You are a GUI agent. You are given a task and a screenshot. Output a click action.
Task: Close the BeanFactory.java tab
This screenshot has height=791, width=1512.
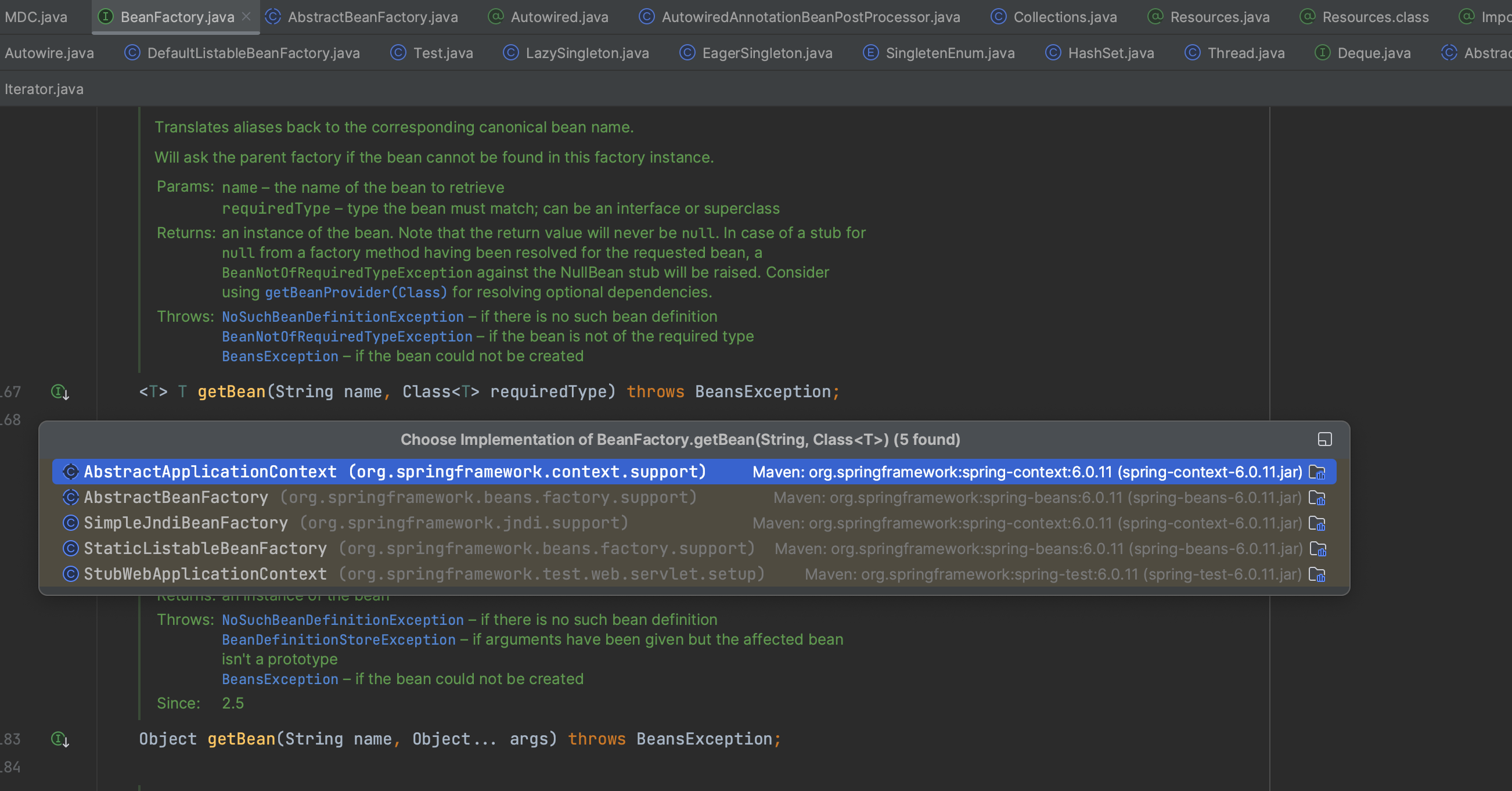[x=247, y=16]
